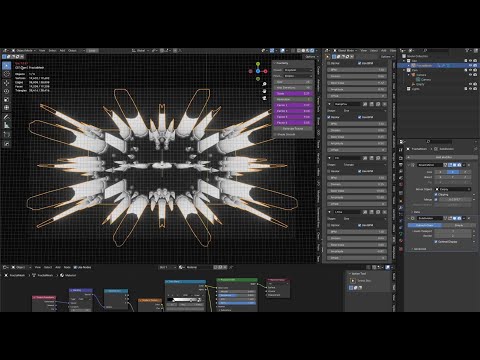The width and height of the screenshot is (480, 360).
Task: Open the Render properties tab
Action: 401,158
